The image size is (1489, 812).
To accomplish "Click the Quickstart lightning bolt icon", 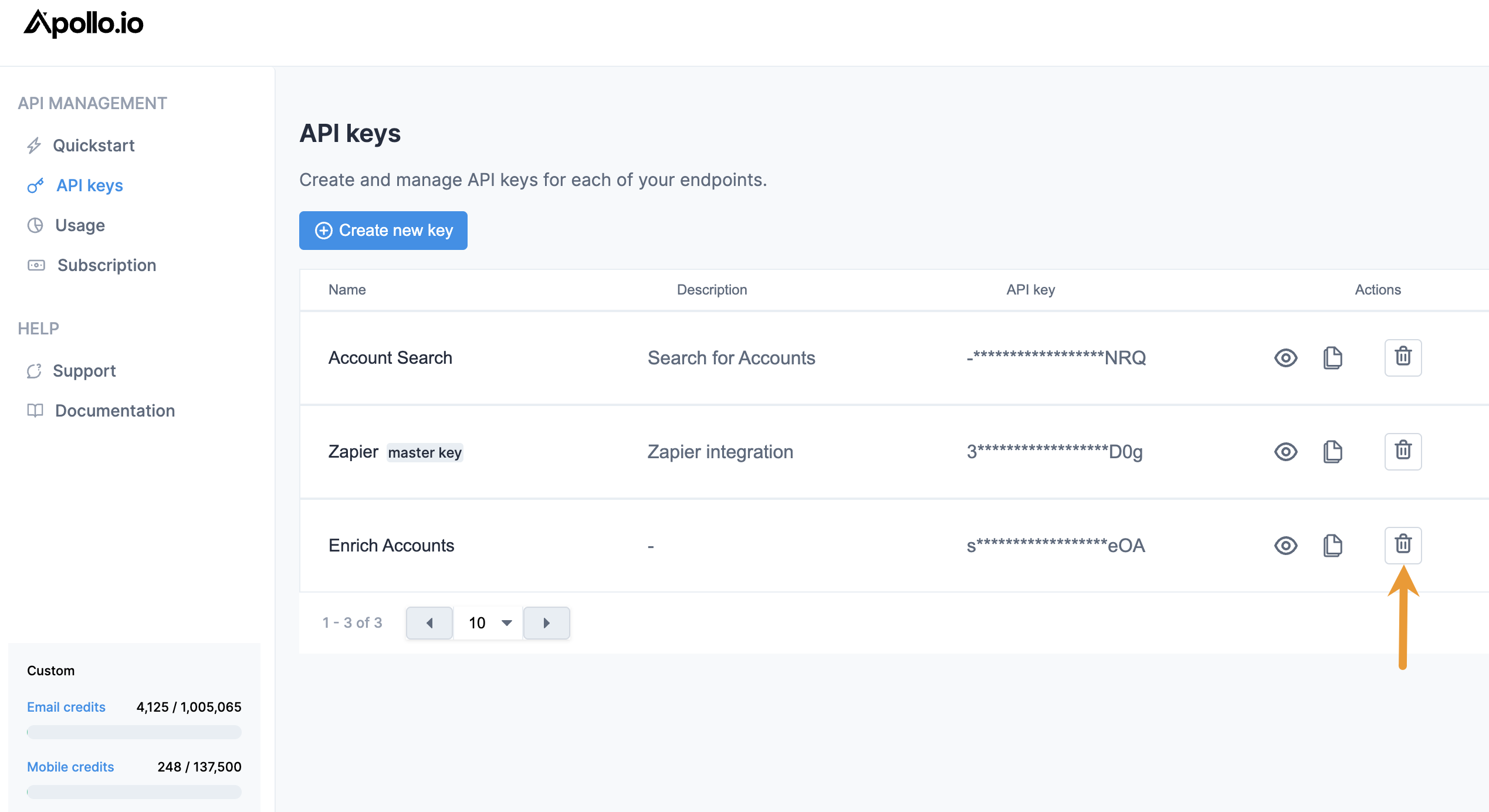I will [x=34, y=146].
